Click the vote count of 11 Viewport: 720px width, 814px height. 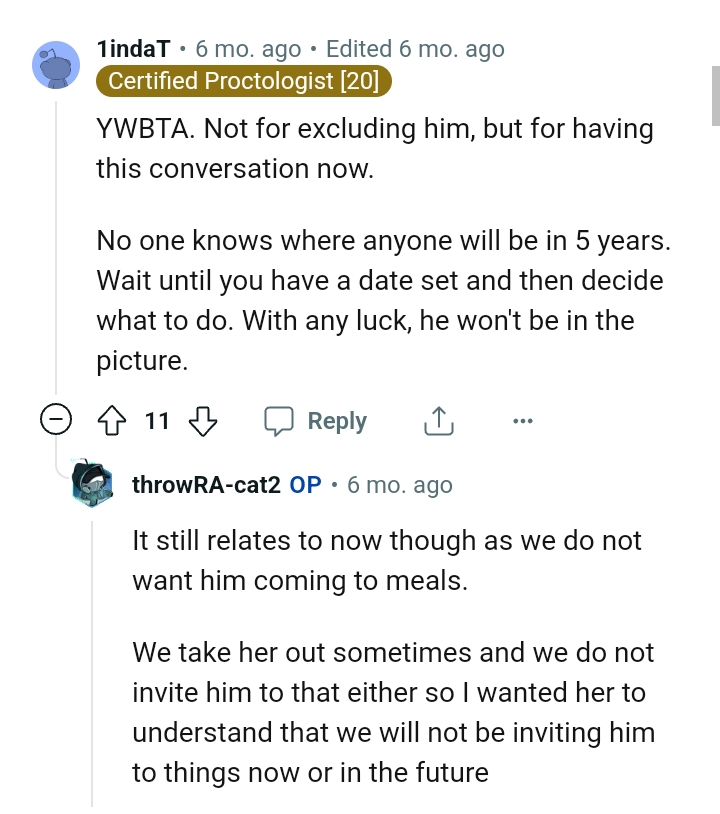(157, 421)
